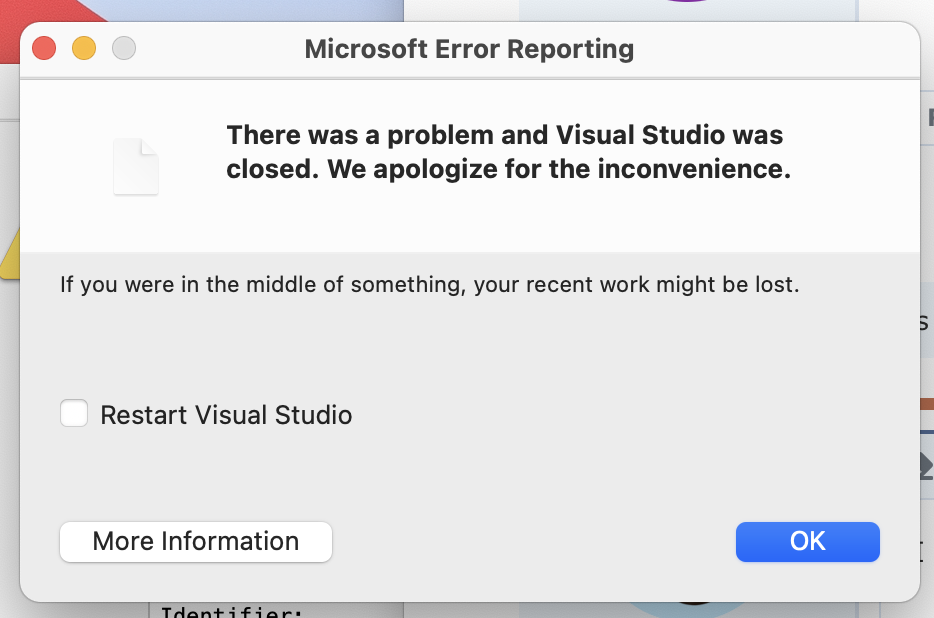Click the Restart Visual Studio label text
The image size is (934, 618).
point(226,415)
